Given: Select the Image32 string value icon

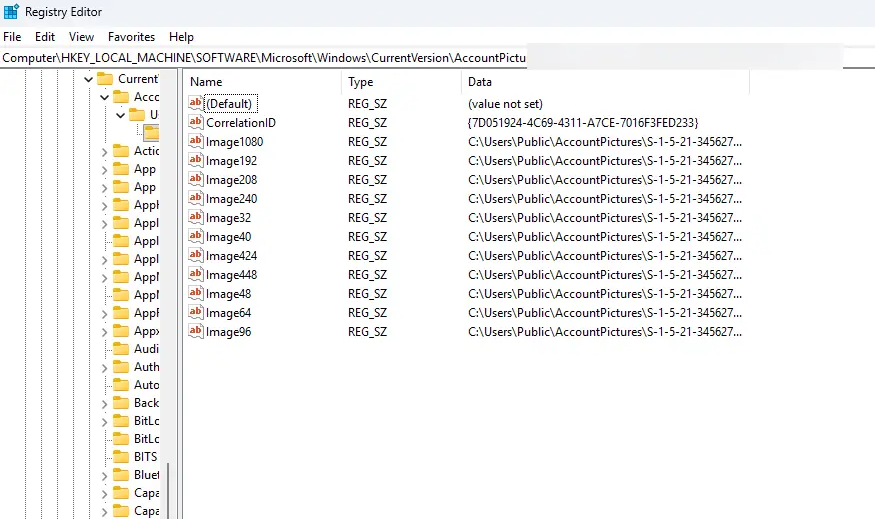Looking at the screenshot, I should click(x=195, y=217).
